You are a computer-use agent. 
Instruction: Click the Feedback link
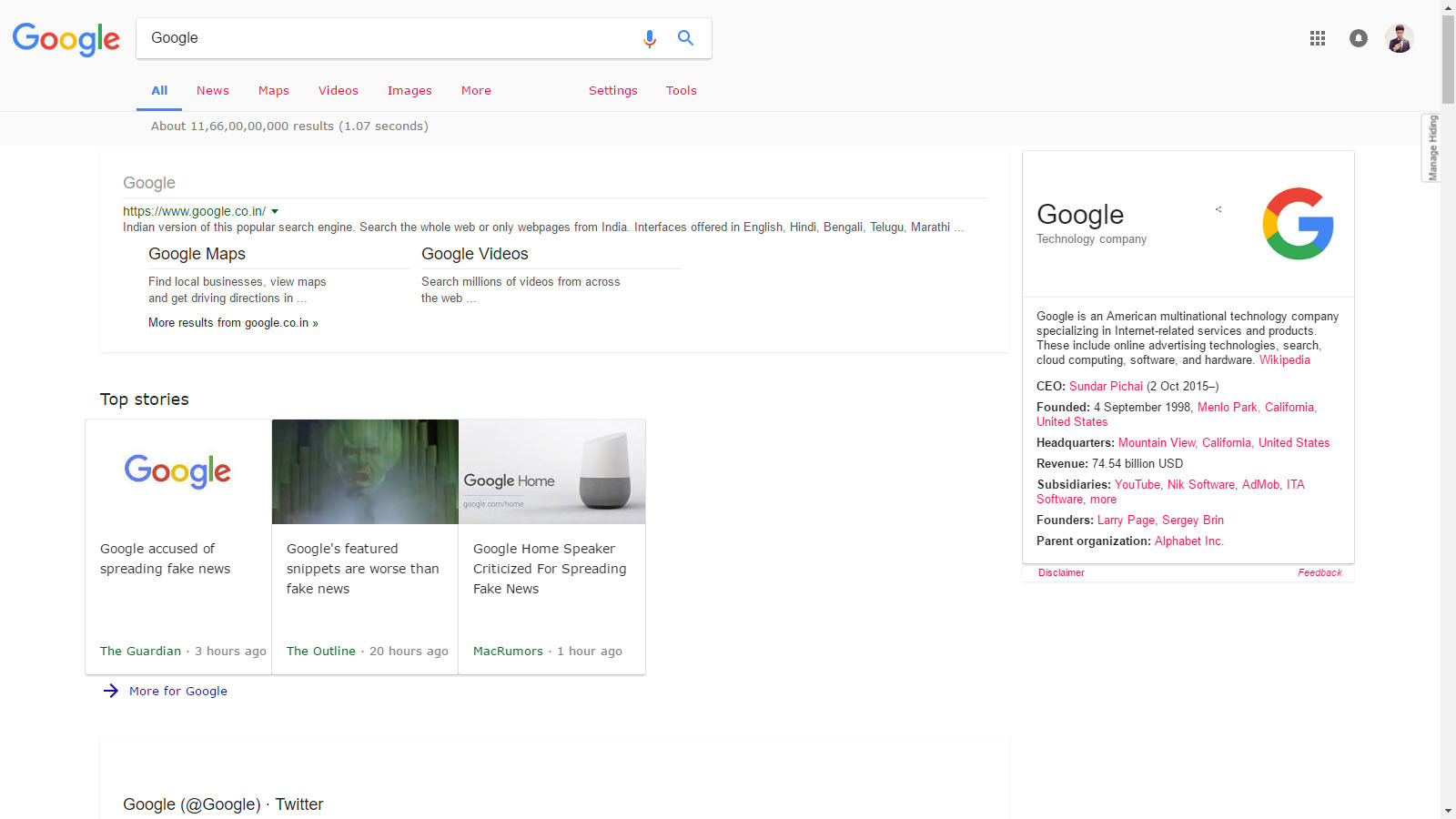1319,572
